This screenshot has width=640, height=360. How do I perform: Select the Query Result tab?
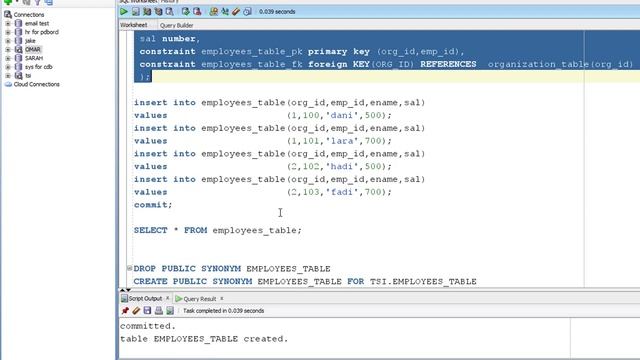pyautogui.click(x=200, y=299)
